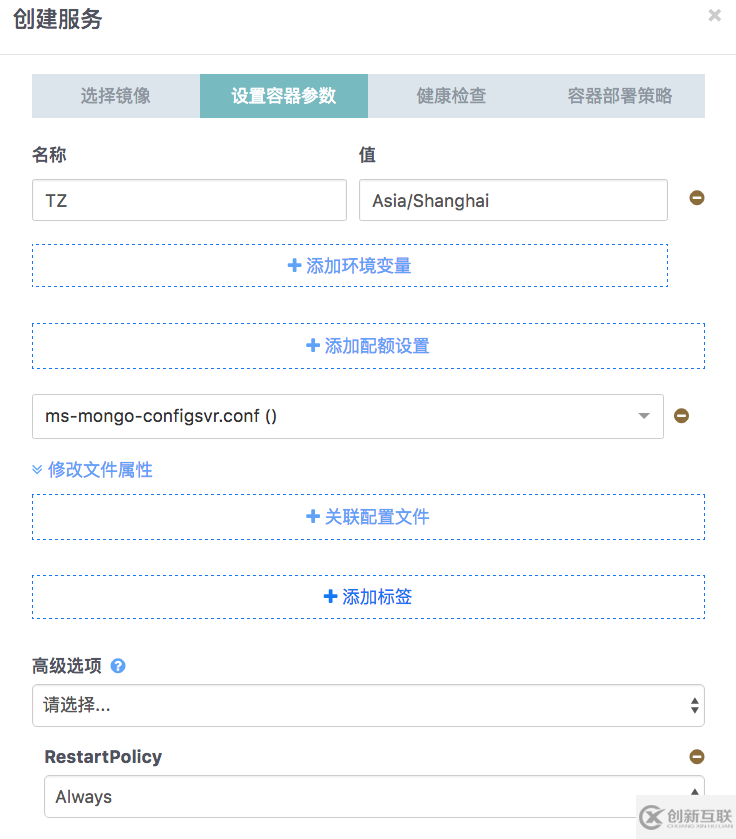Click the help icon beside 高级选项
Screen dimensions: 736x839
click(118, 666)
